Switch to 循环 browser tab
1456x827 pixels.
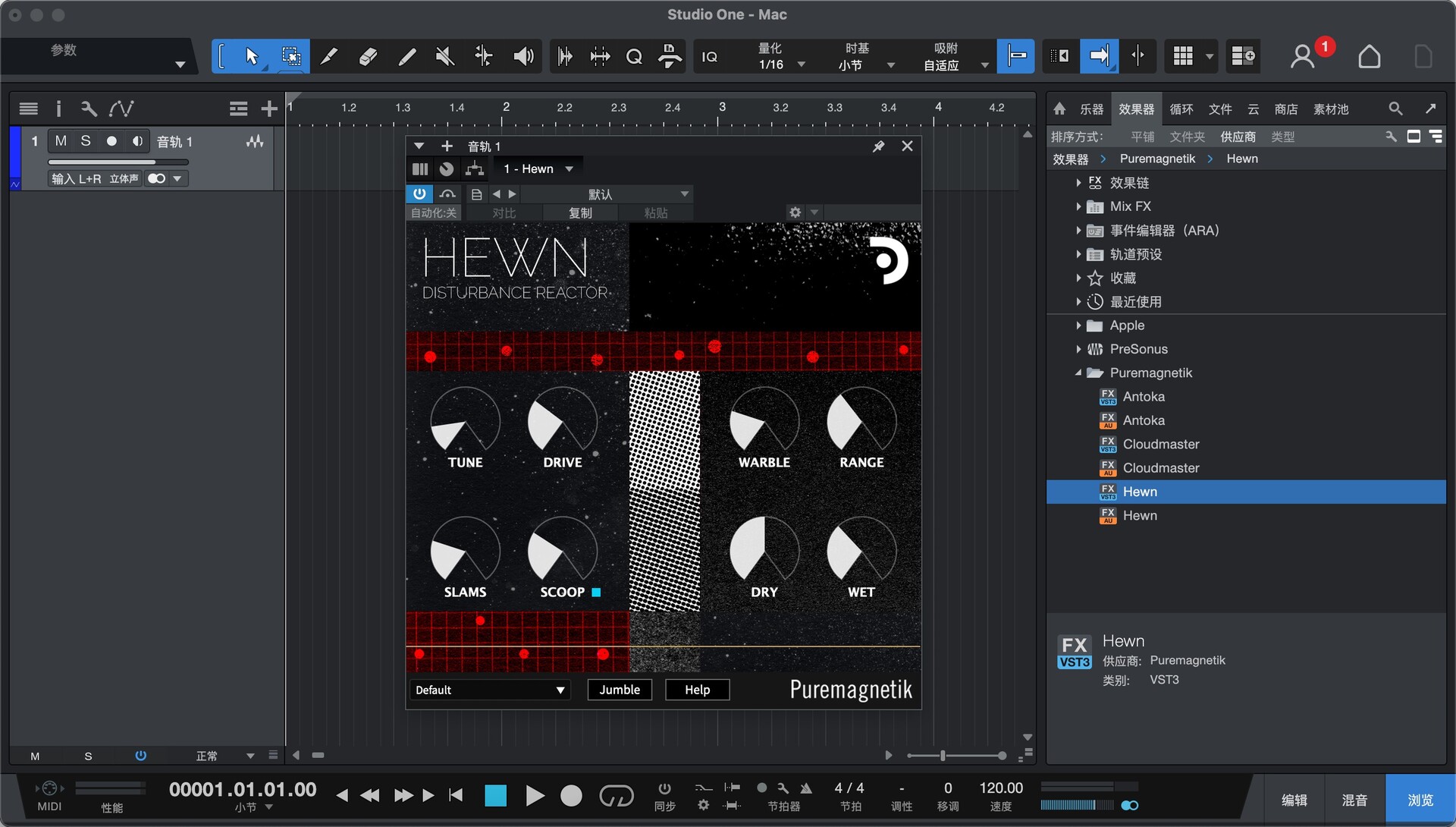1181,109
